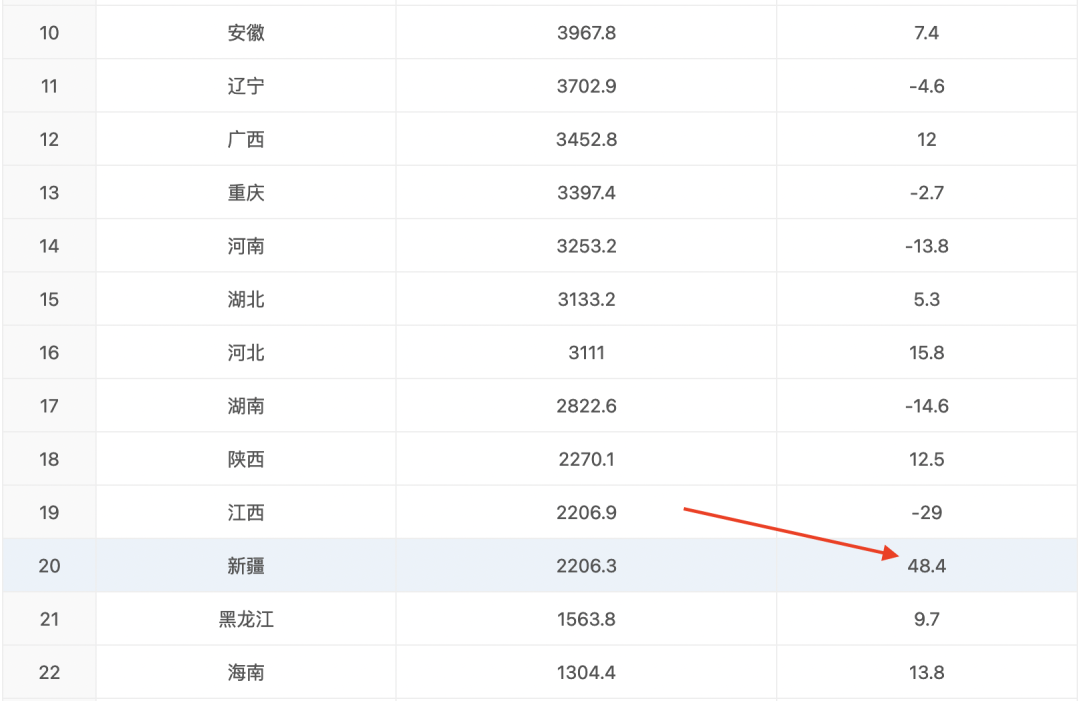Click value 3111 in 河北 row

click(586, 353)
